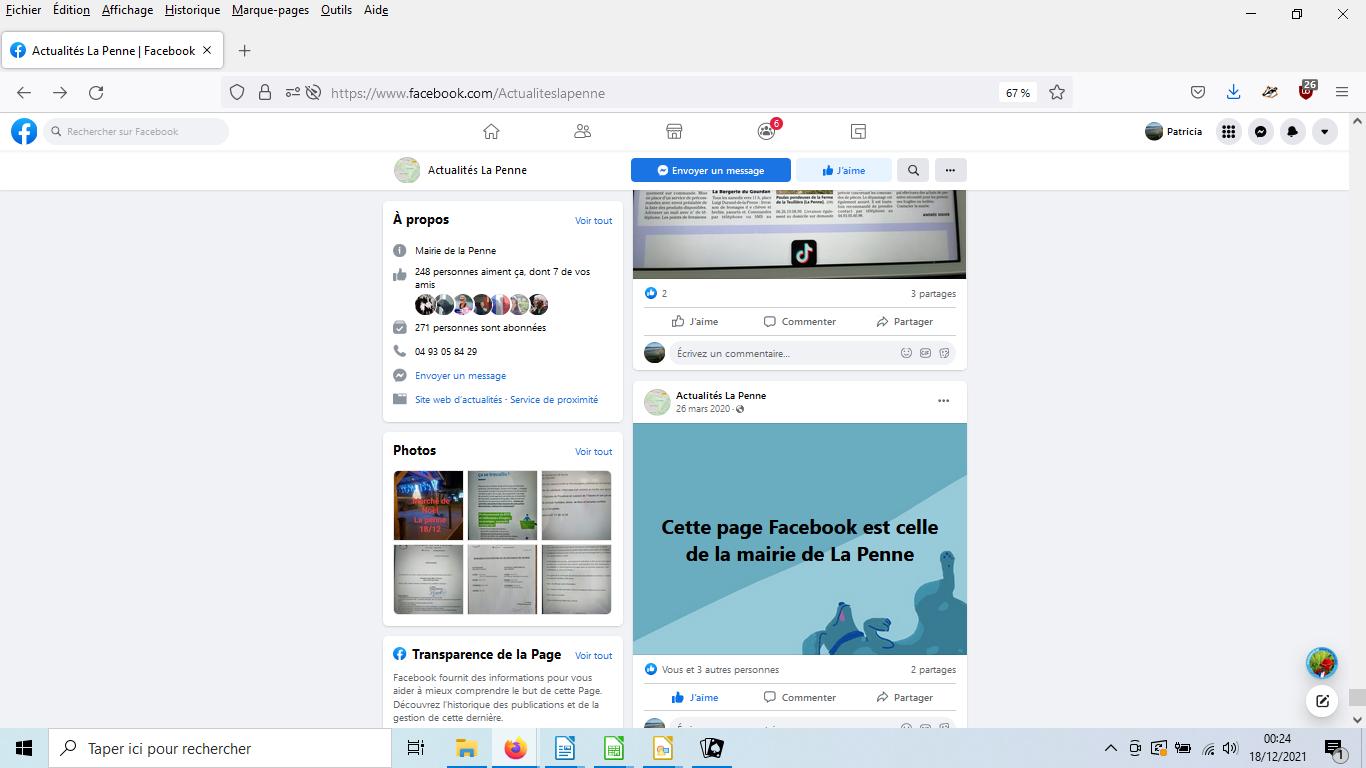1366x768 pixels.
Task: Open a new browser tab with plus
Action: [x=244, y=50]
